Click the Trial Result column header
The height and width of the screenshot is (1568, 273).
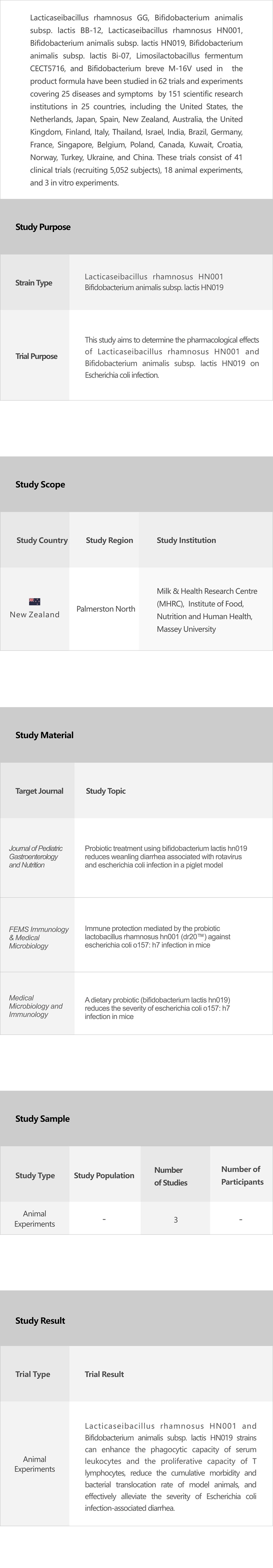tap(104, 1374)
